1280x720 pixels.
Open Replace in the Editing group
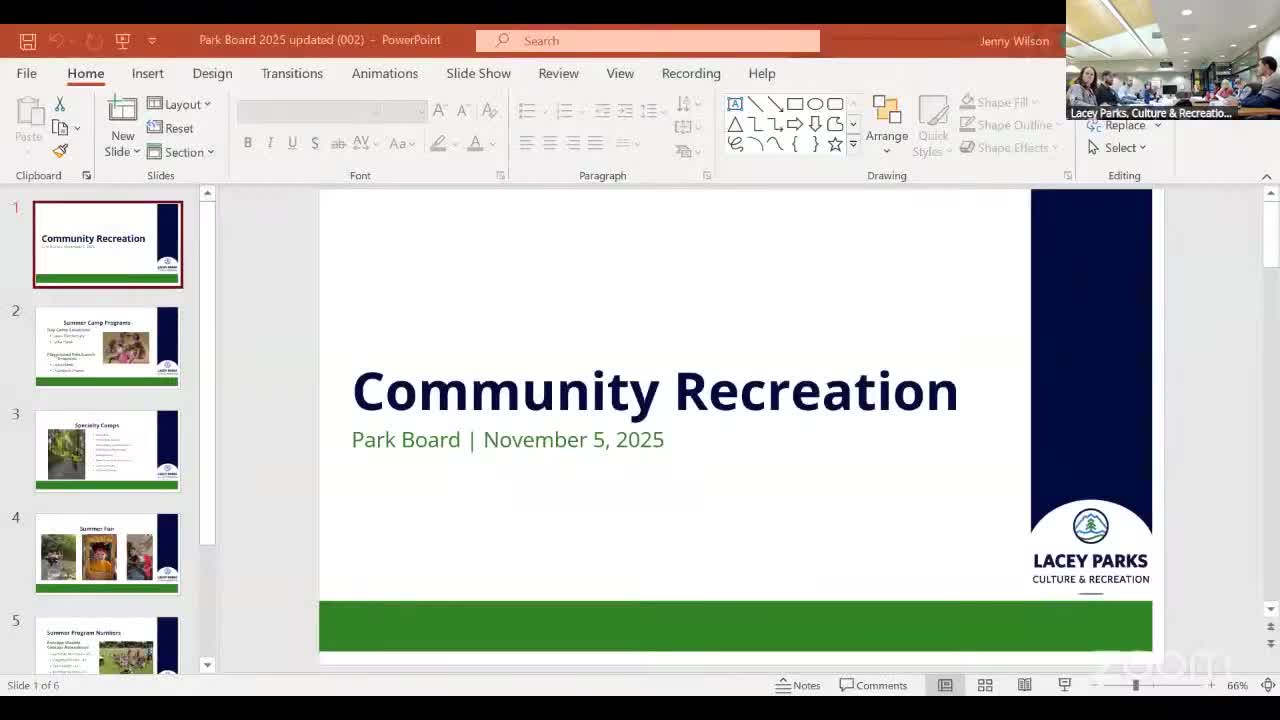[1121, 125]
